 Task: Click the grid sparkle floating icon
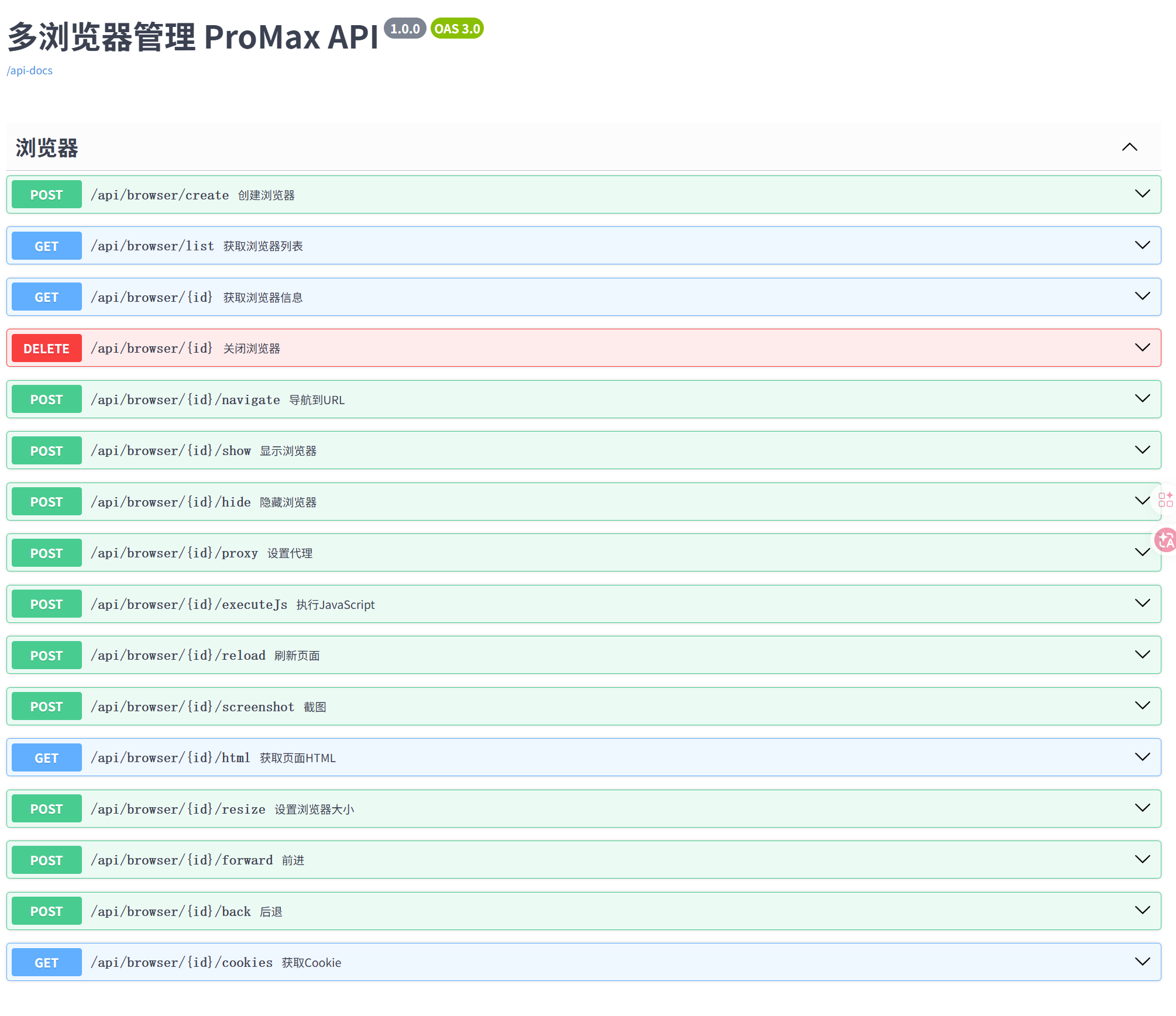tap(1165, 499)
